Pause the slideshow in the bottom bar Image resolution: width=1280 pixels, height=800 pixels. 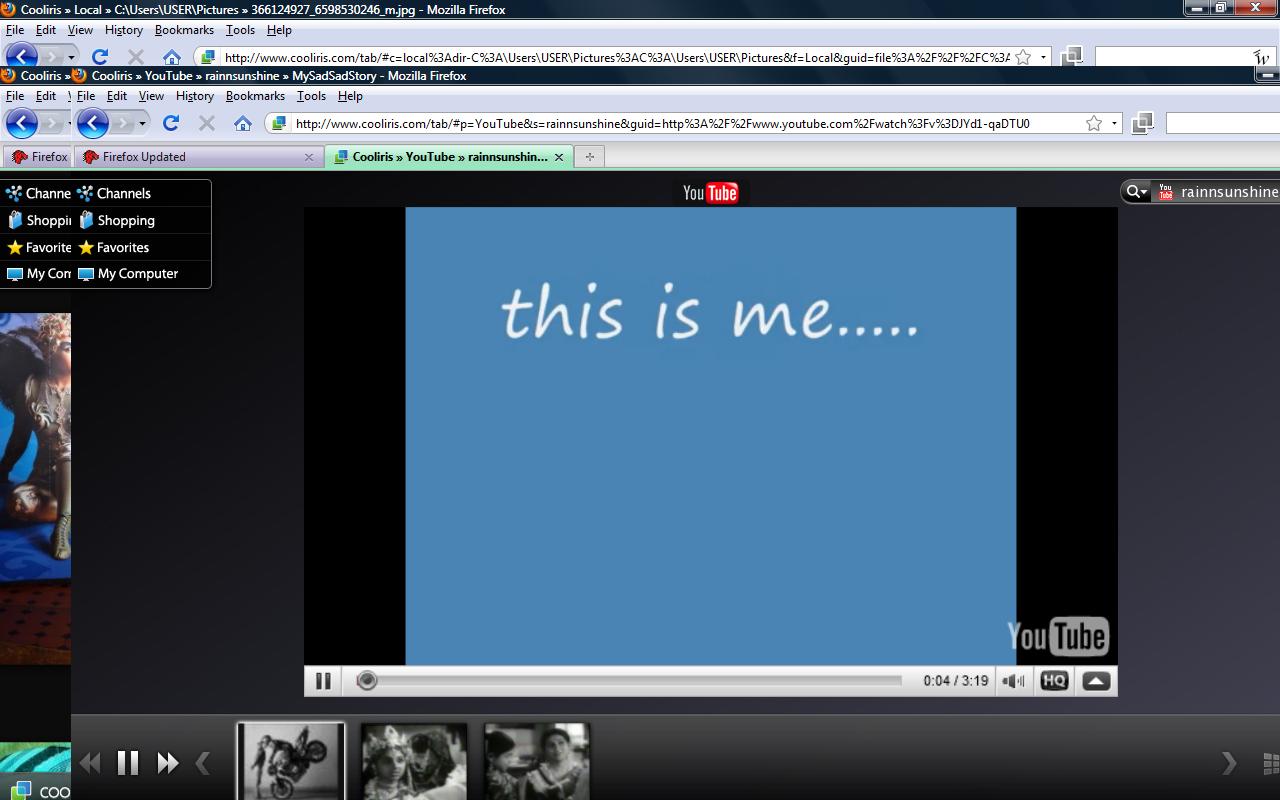128,763
